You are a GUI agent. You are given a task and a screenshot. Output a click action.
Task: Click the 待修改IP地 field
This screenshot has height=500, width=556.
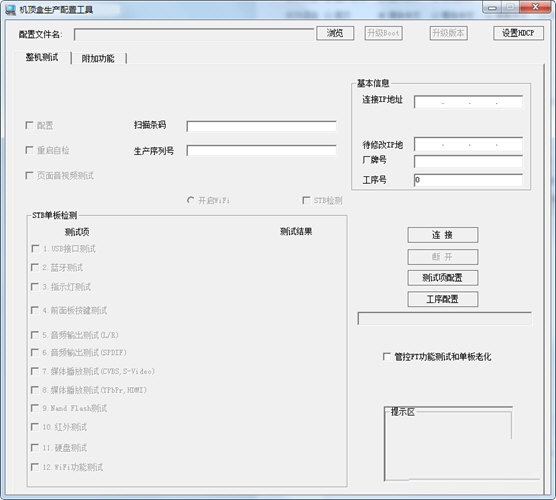[x=468, y=144]
